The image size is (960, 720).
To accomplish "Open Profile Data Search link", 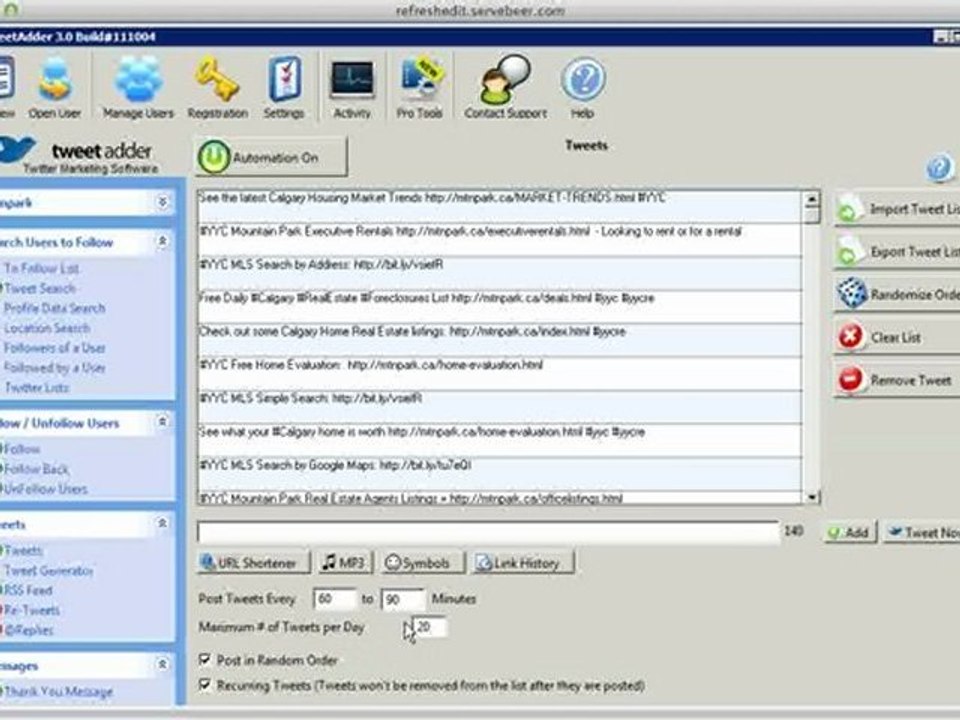I will click(54, 308).
